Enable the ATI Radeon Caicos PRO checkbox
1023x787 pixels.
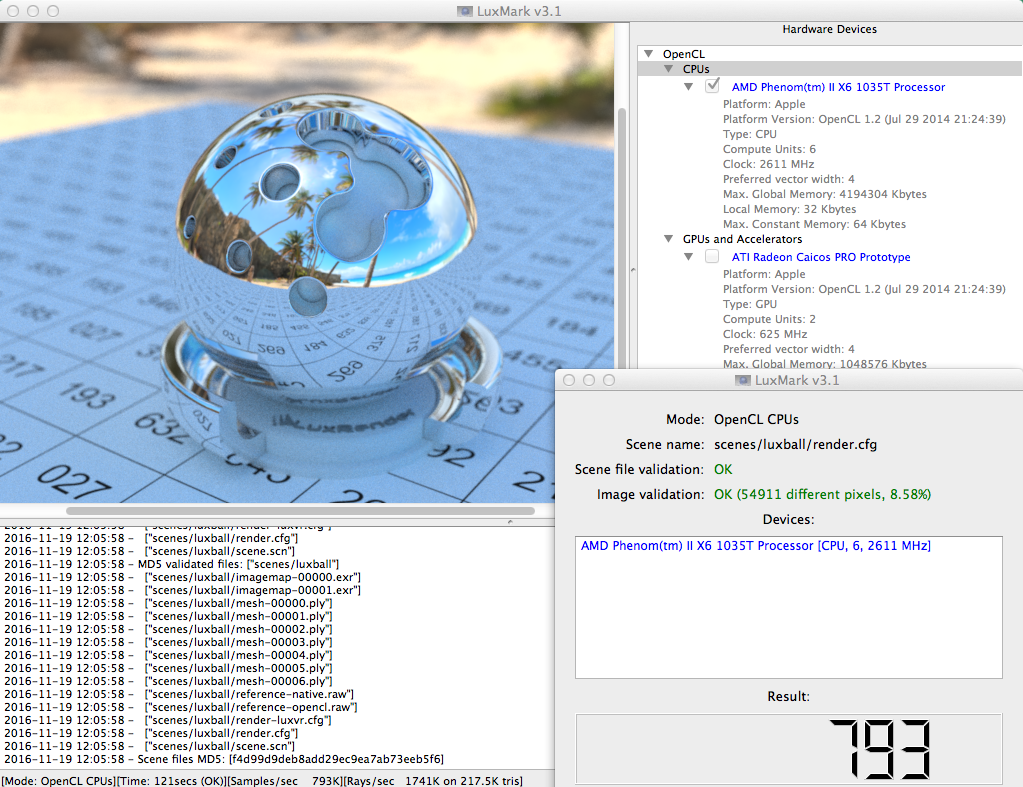(x=712, y=256)
